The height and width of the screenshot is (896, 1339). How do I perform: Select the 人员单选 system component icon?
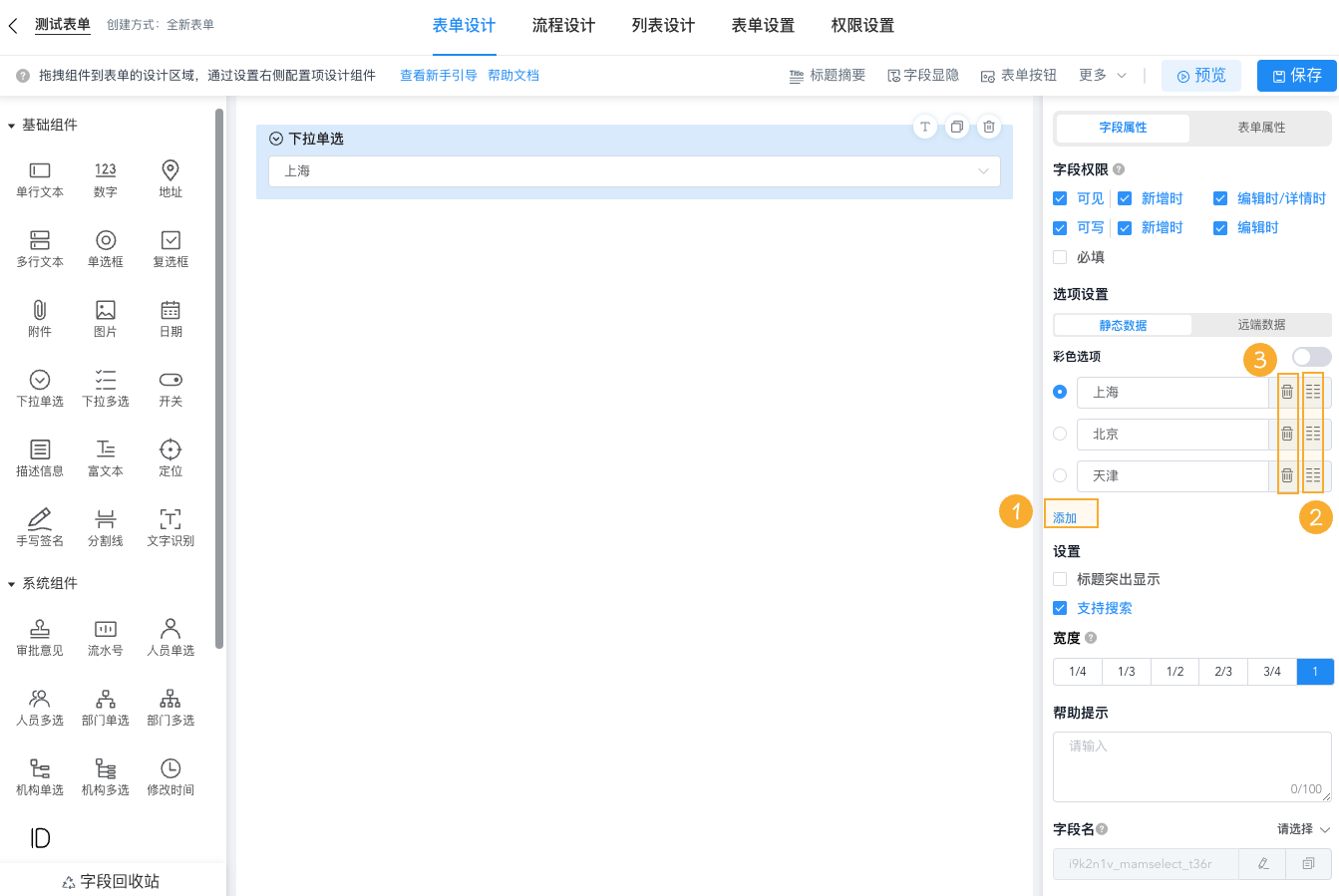169,636
